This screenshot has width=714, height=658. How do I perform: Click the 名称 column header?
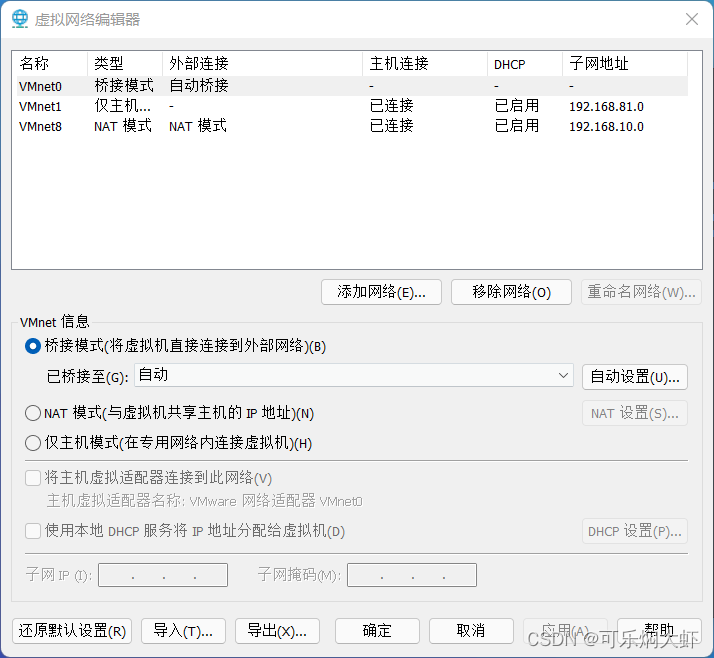tap(51, 64)
